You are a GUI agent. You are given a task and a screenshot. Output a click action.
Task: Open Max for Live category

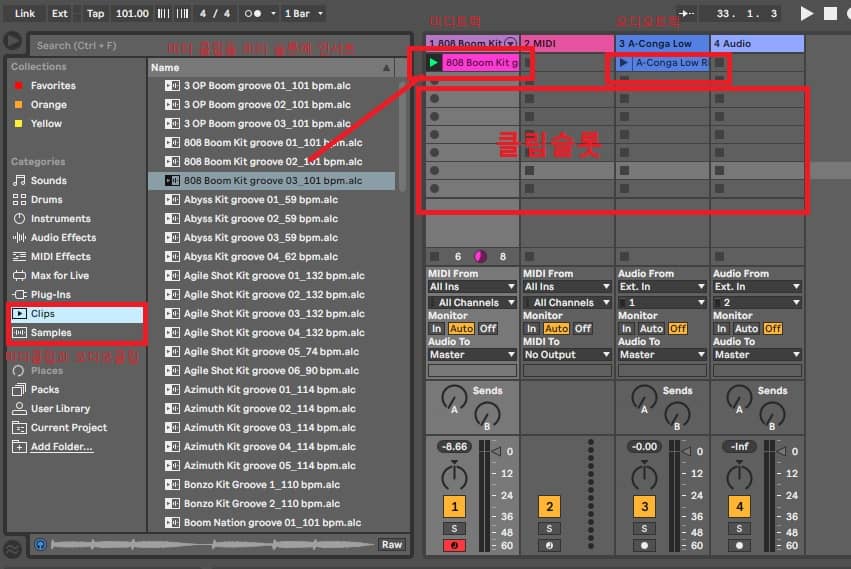(x=59, y=276)
